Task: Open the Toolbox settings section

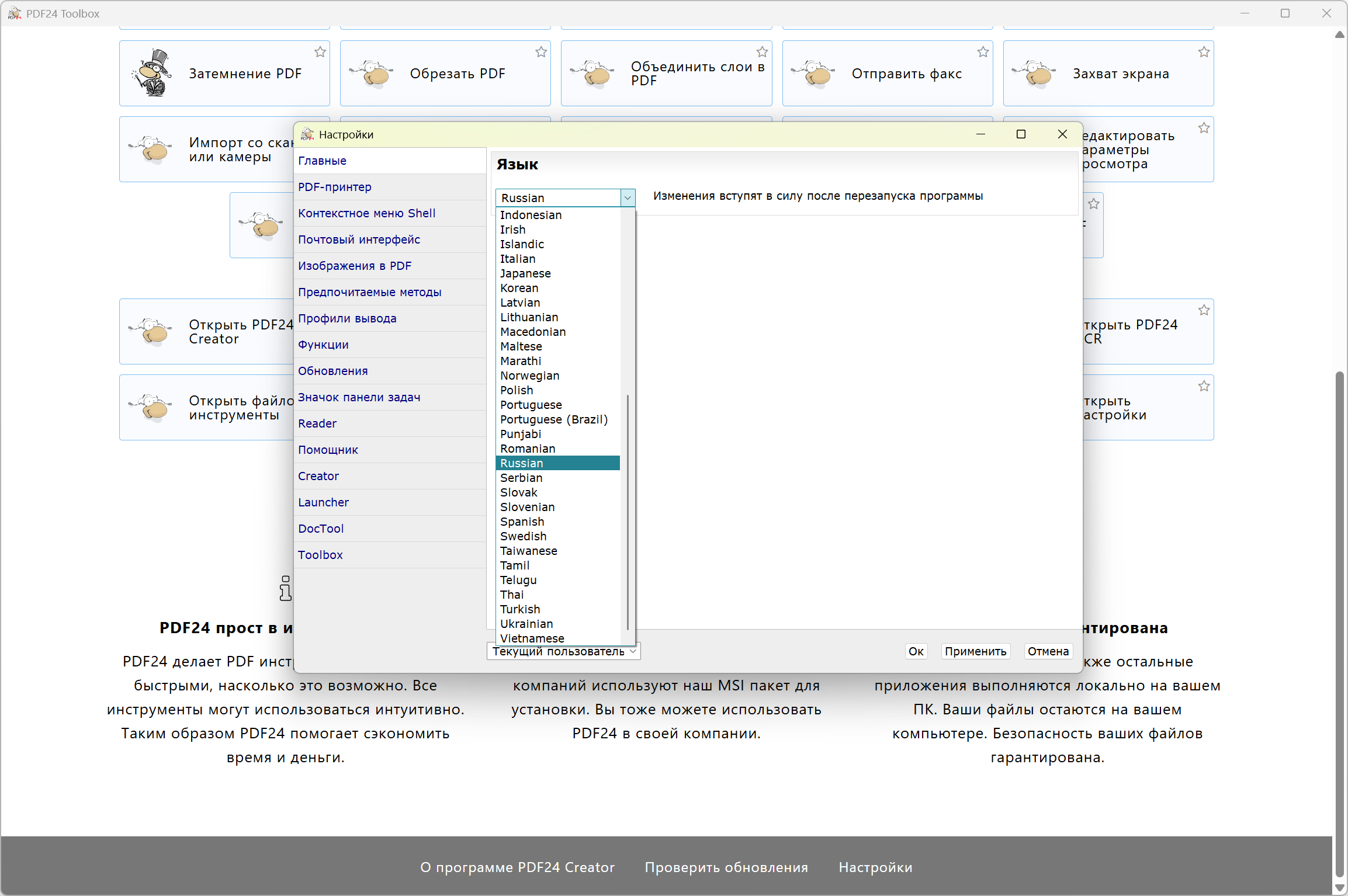Action: (x=390, y=555)
